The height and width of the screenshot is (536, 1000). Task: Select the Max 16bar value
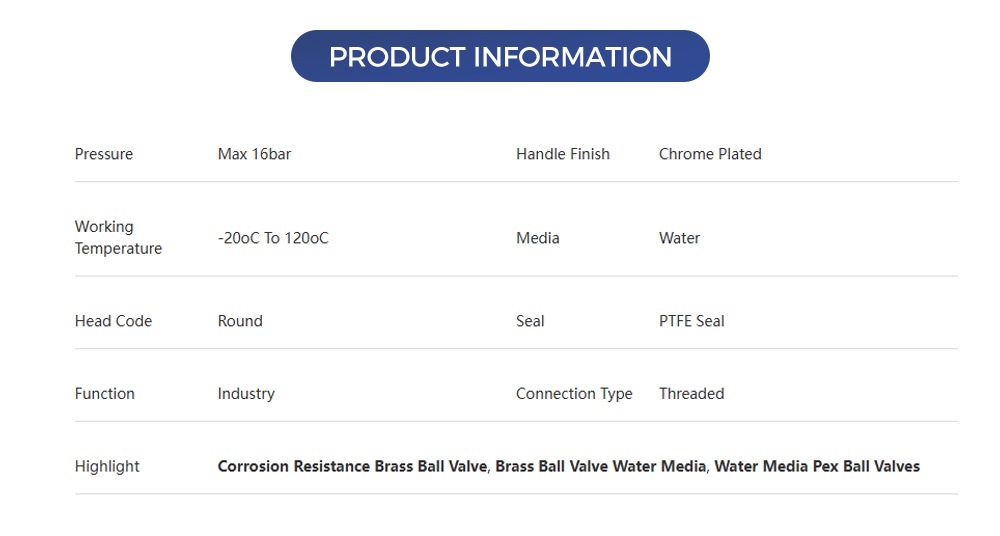point(254,154)
